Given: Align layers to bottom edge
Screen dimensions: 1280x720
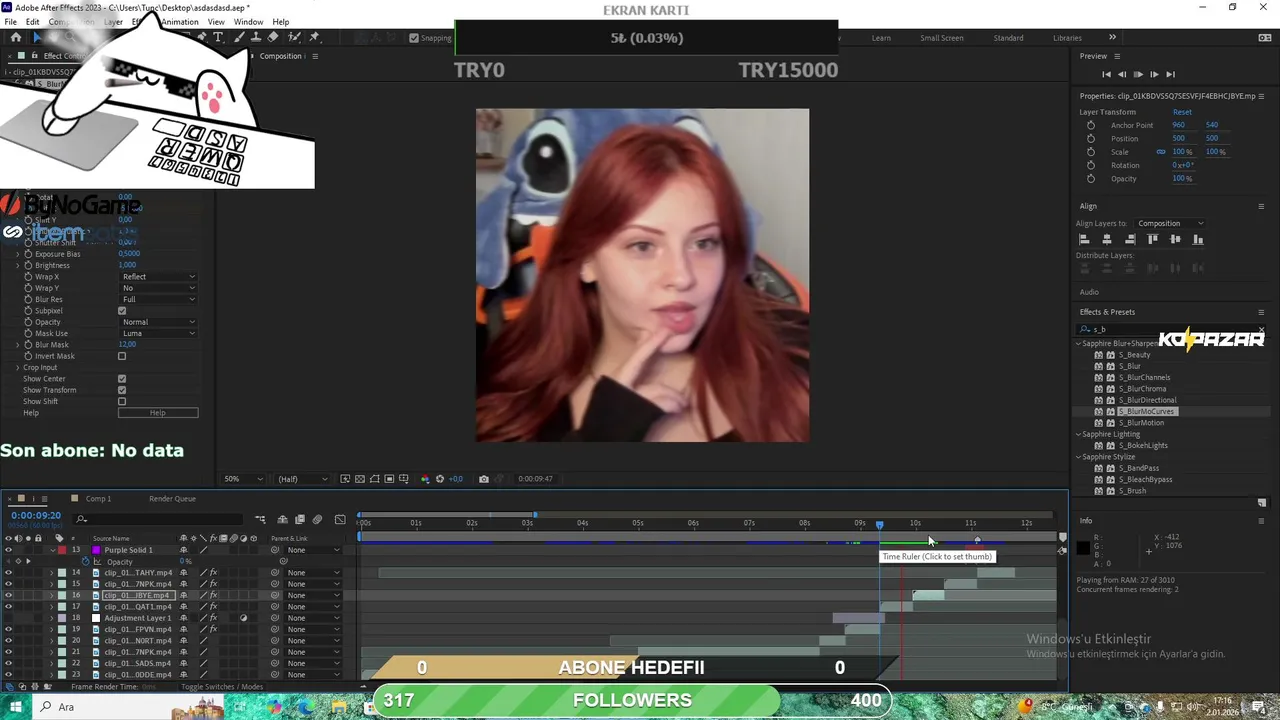Looking at the screenshot, I should pyautogui.click(x=1198, y=240).
